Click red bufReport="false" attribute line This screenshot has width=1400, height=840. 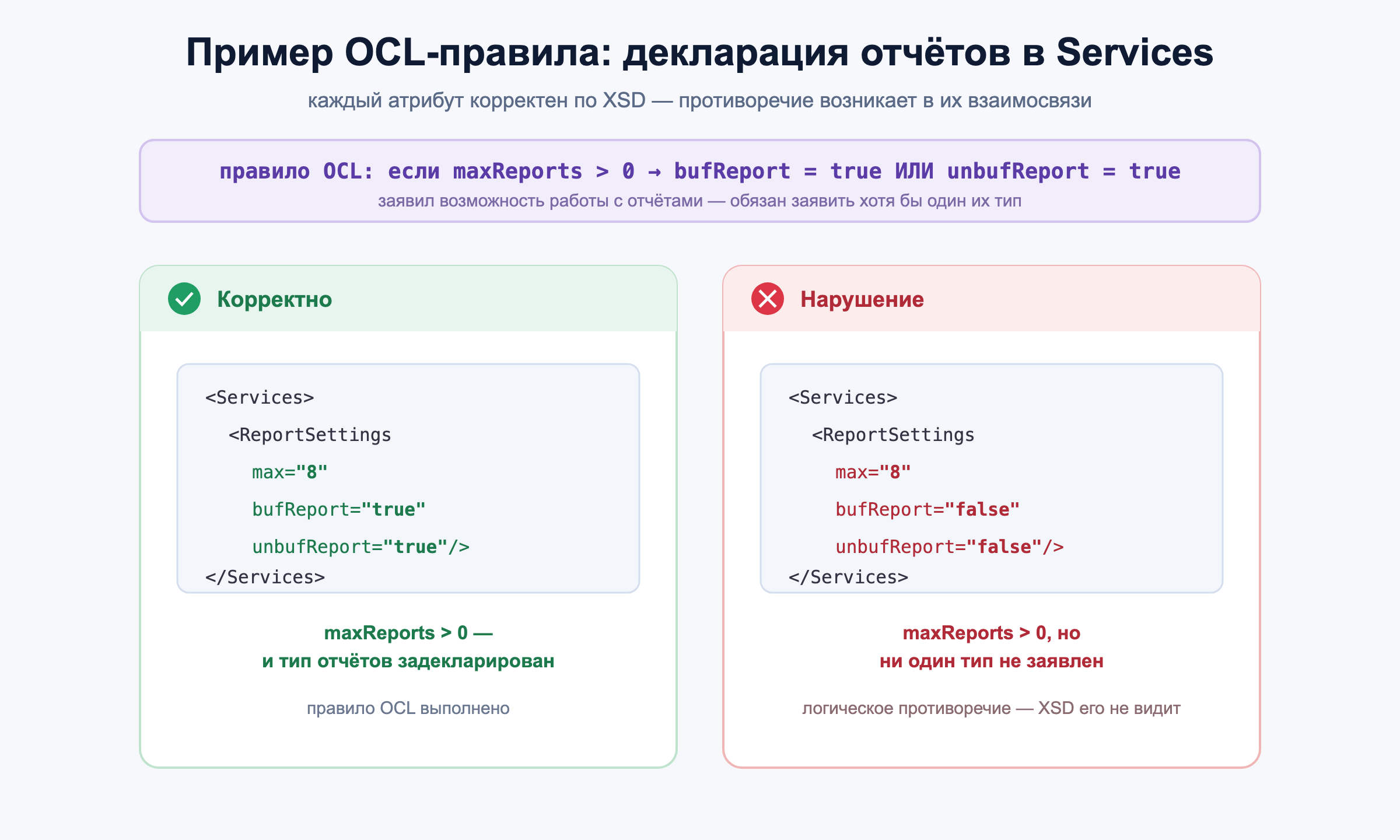928,509
